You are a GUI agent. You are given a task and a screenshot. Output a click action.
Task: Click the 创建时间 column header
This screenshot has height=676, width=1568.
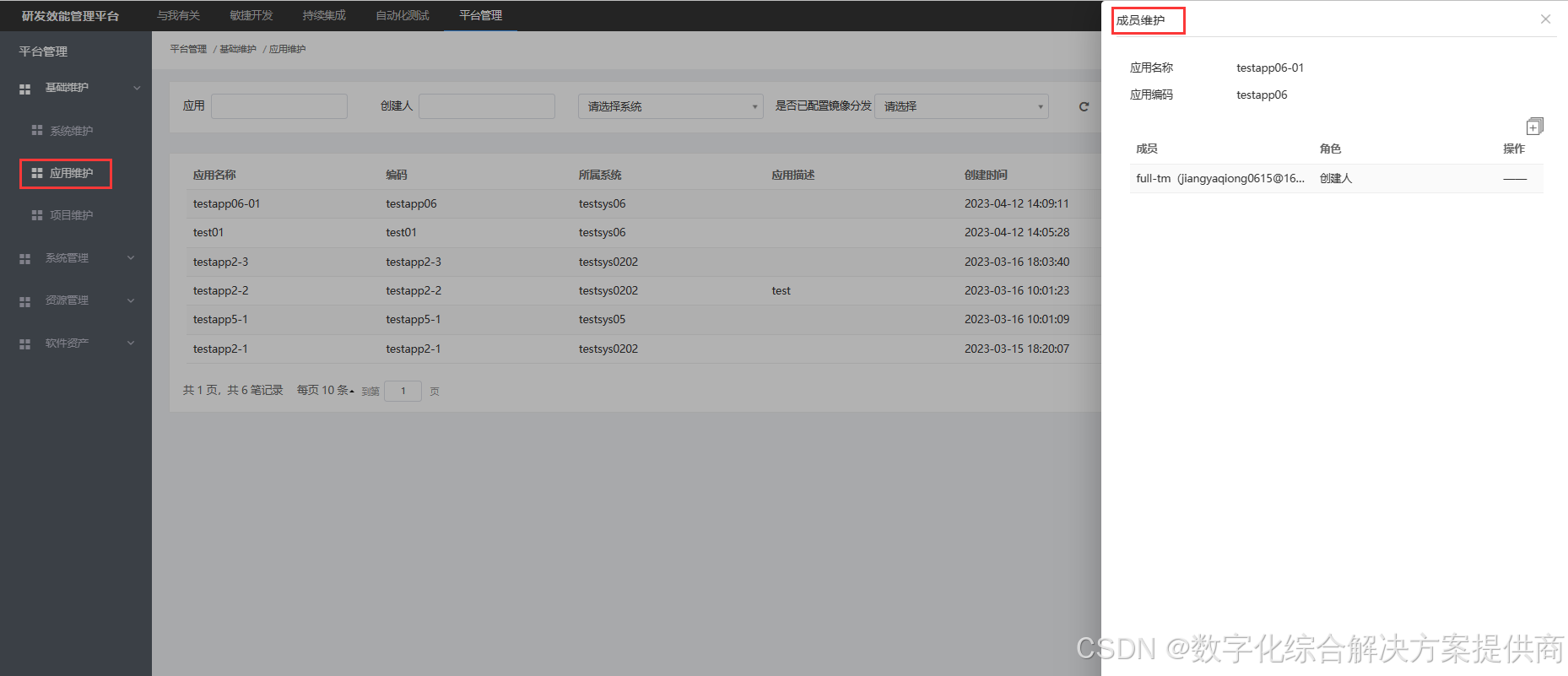[x=986, y=175]
